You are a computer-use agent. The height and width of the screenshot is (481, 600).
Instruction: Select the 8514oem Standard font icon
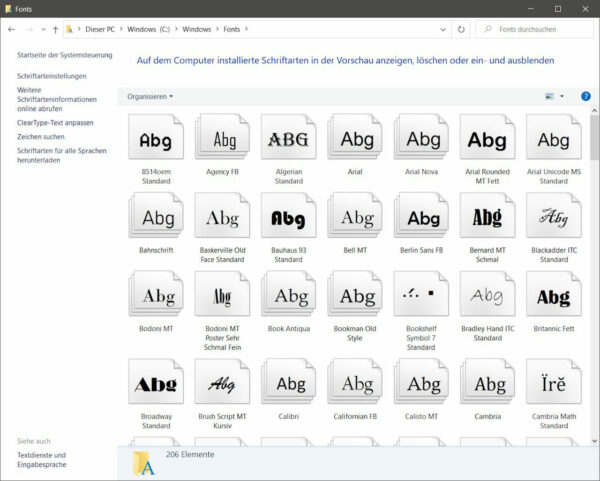point(156,137)
